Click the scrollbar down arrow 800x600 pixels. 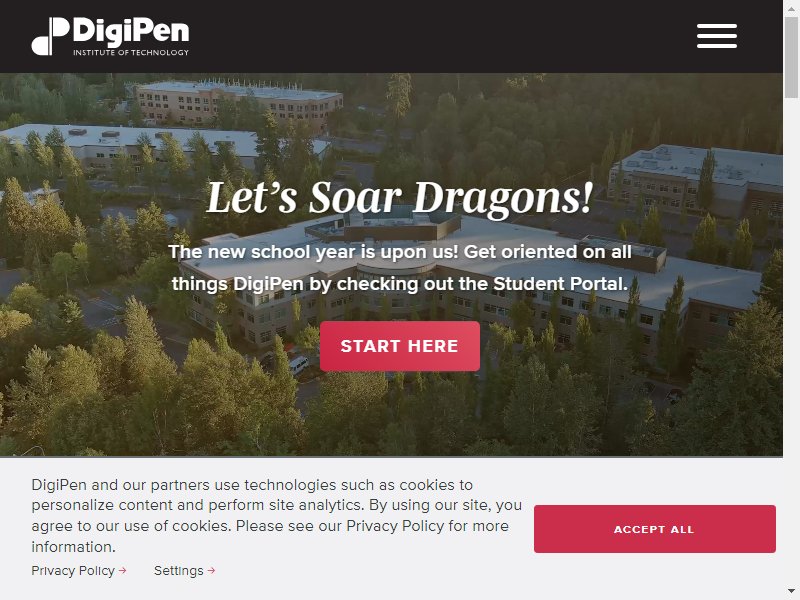791,592
